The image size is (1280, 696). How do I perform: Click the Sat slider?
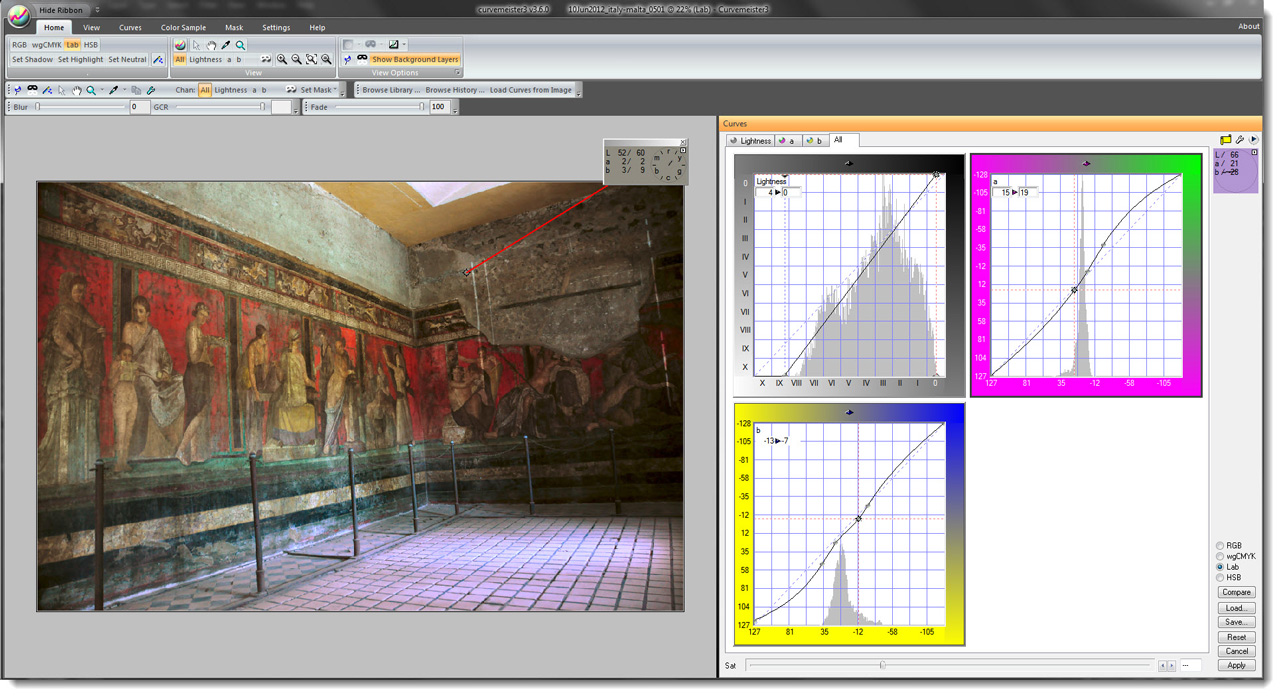(948, 665)
